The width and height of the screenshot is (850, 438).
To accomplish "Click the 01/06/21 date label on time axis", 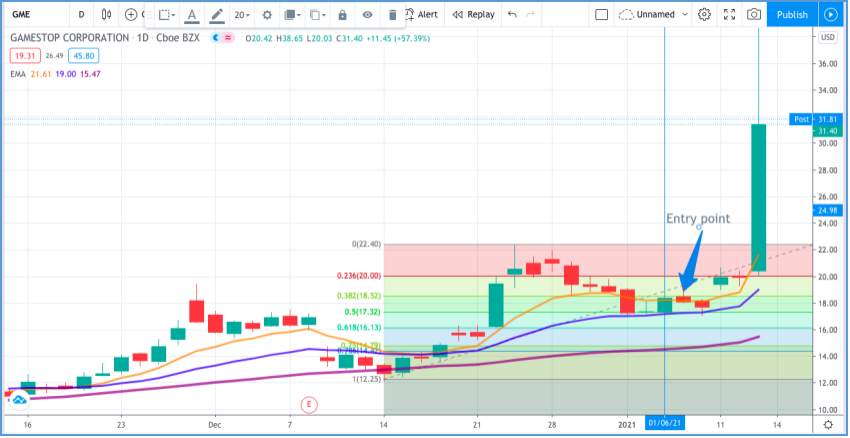I will [665, 423].
